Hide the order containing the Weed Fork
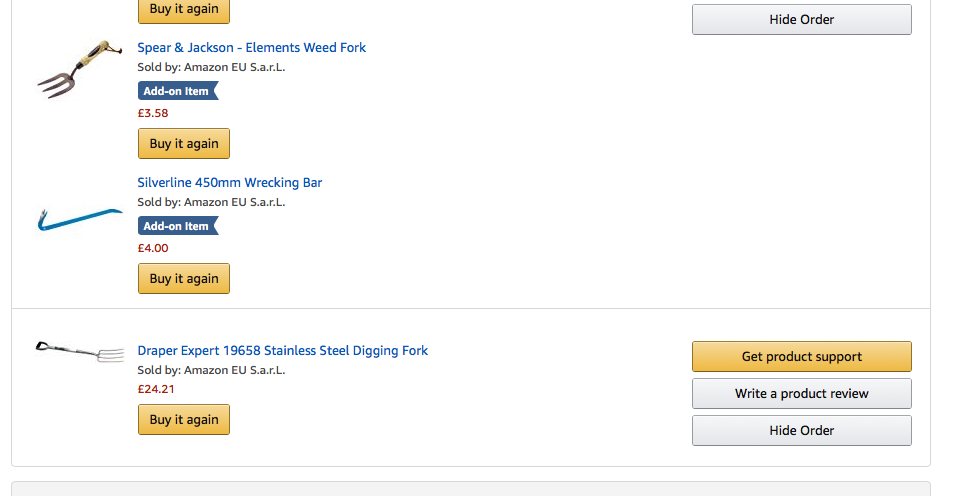This screenshot has height=496, width=970. click(x=801, y=19)
